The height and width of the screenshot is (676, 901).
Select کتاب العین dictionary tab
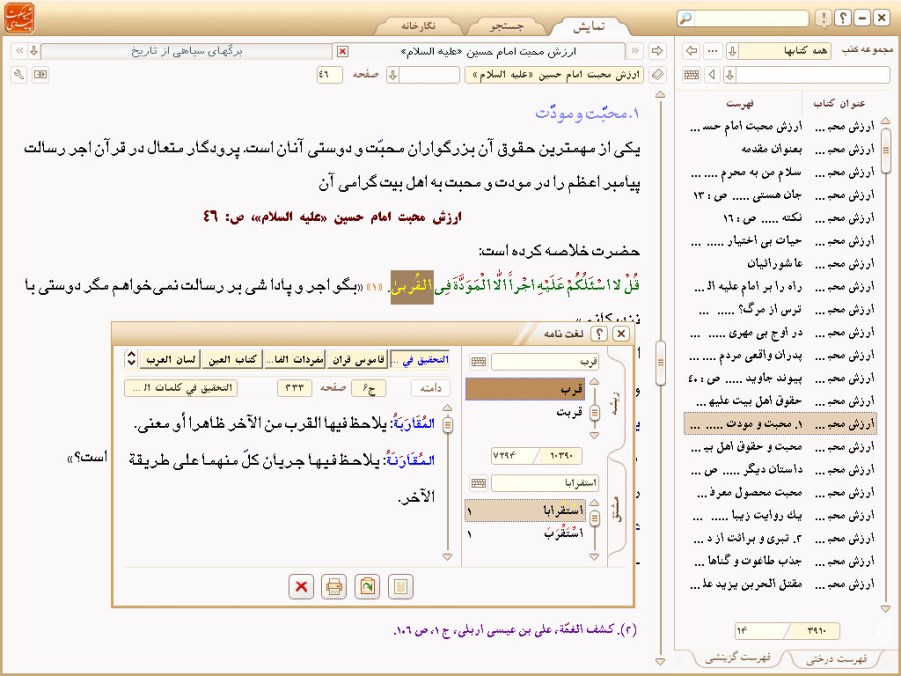[232, 359]
